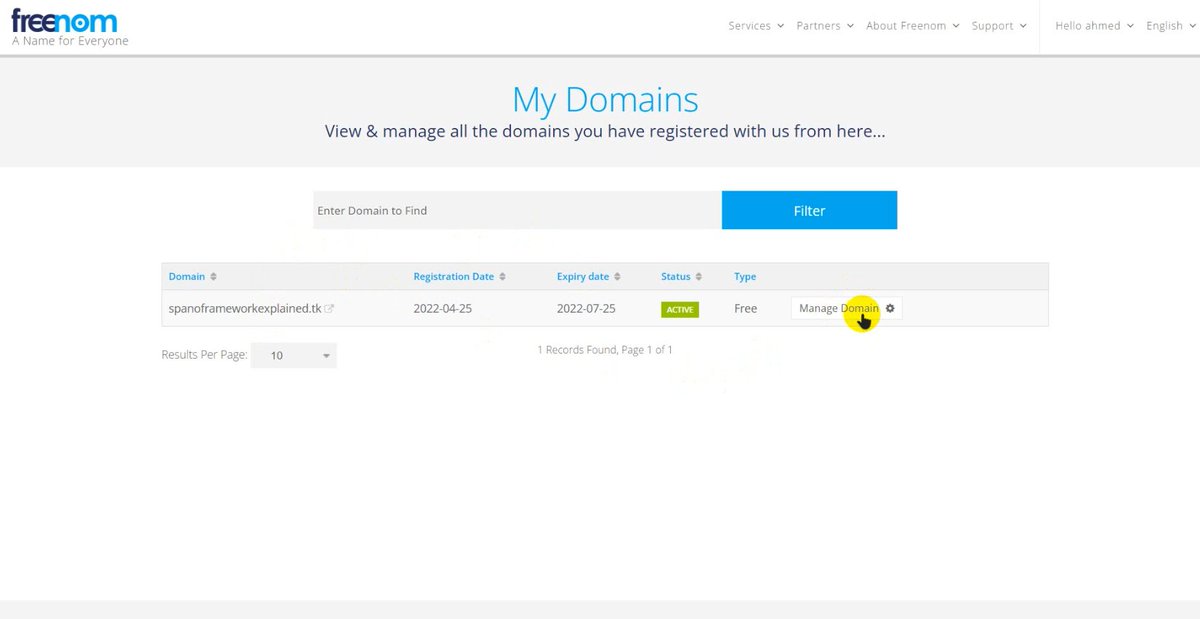Sort by Expiry date column arrows

click(x=617, y=277)
